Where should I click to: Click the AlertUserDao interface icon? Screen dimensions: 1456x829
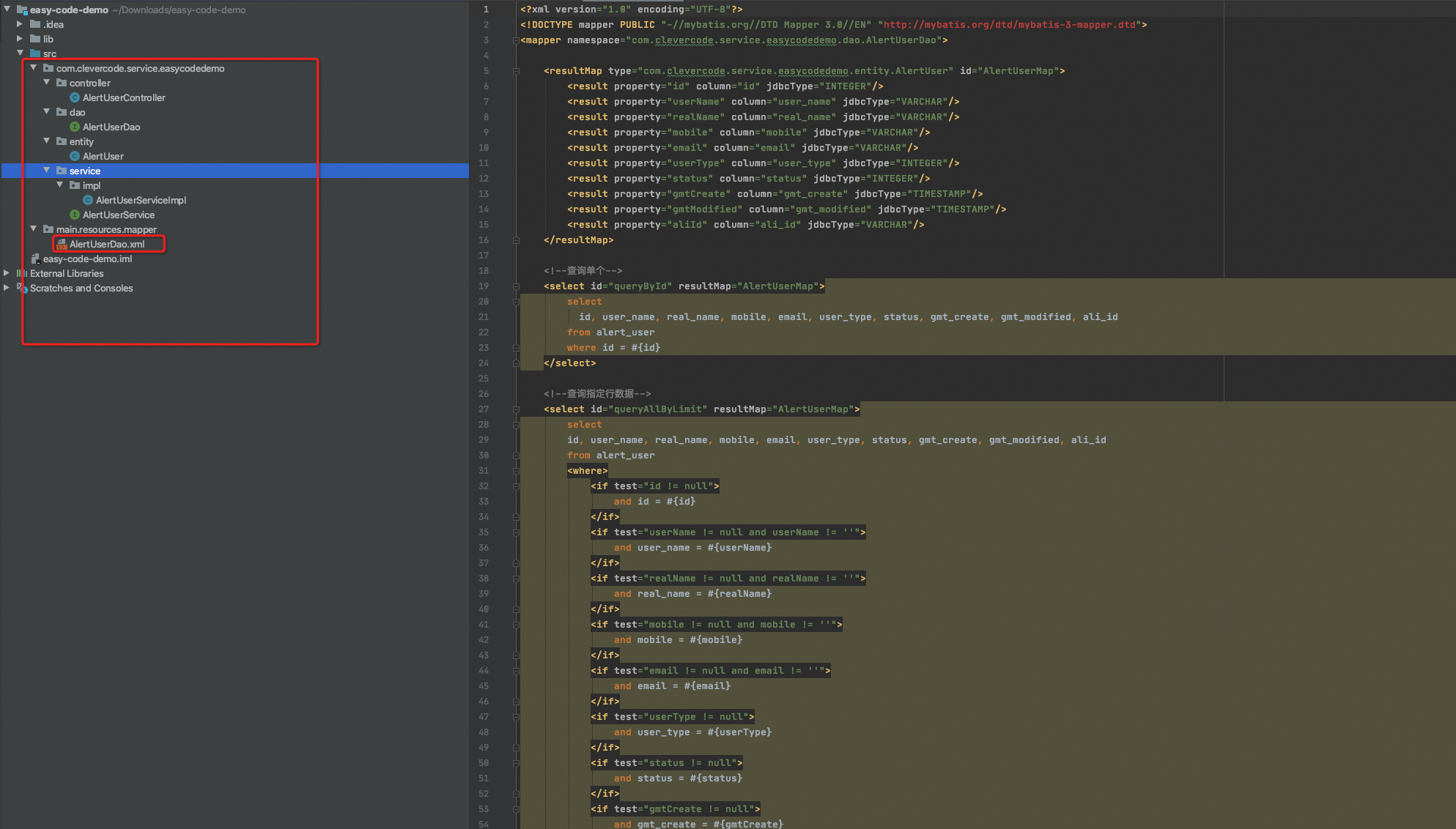[x=74, y=127]
